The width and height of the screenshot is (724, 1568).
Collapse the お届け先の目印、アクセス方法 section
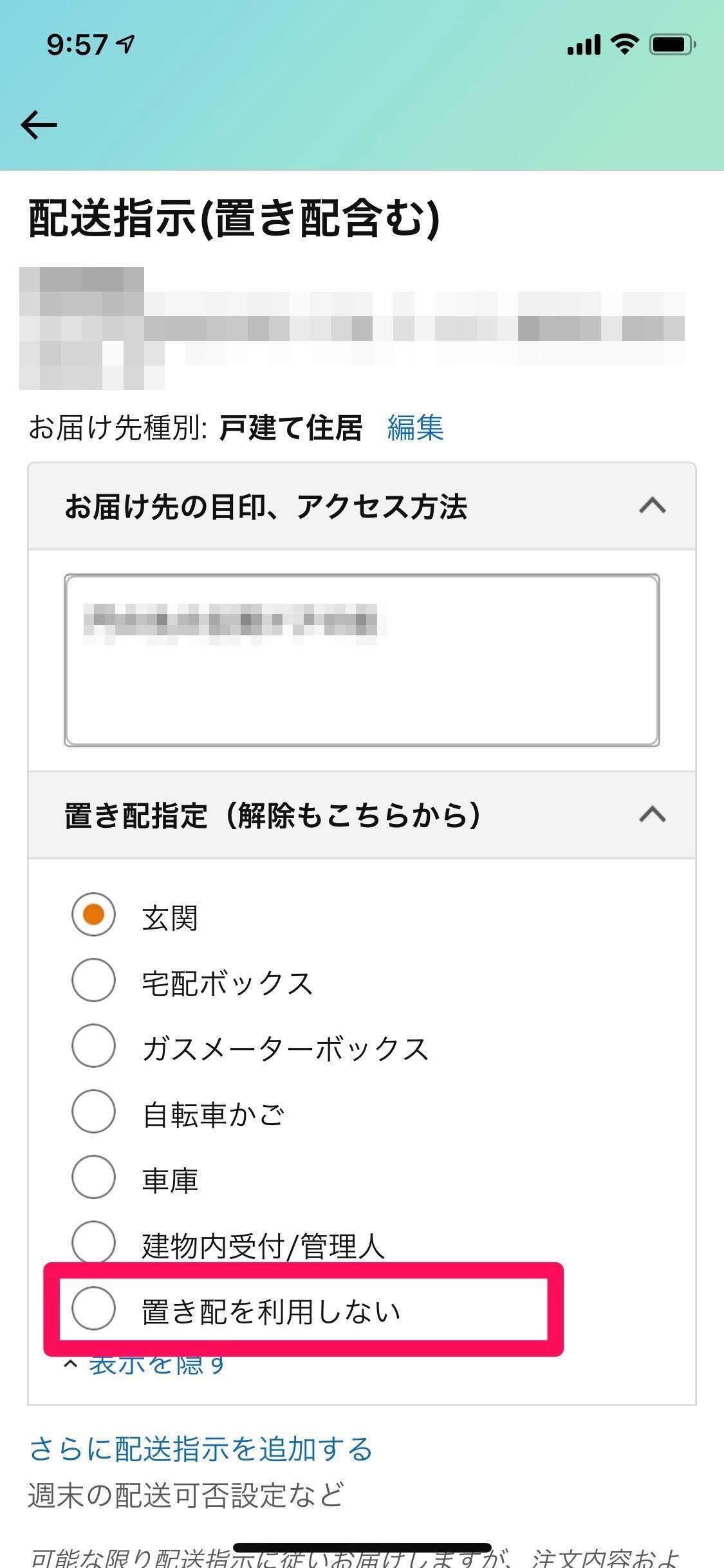[x=652, y=506]
